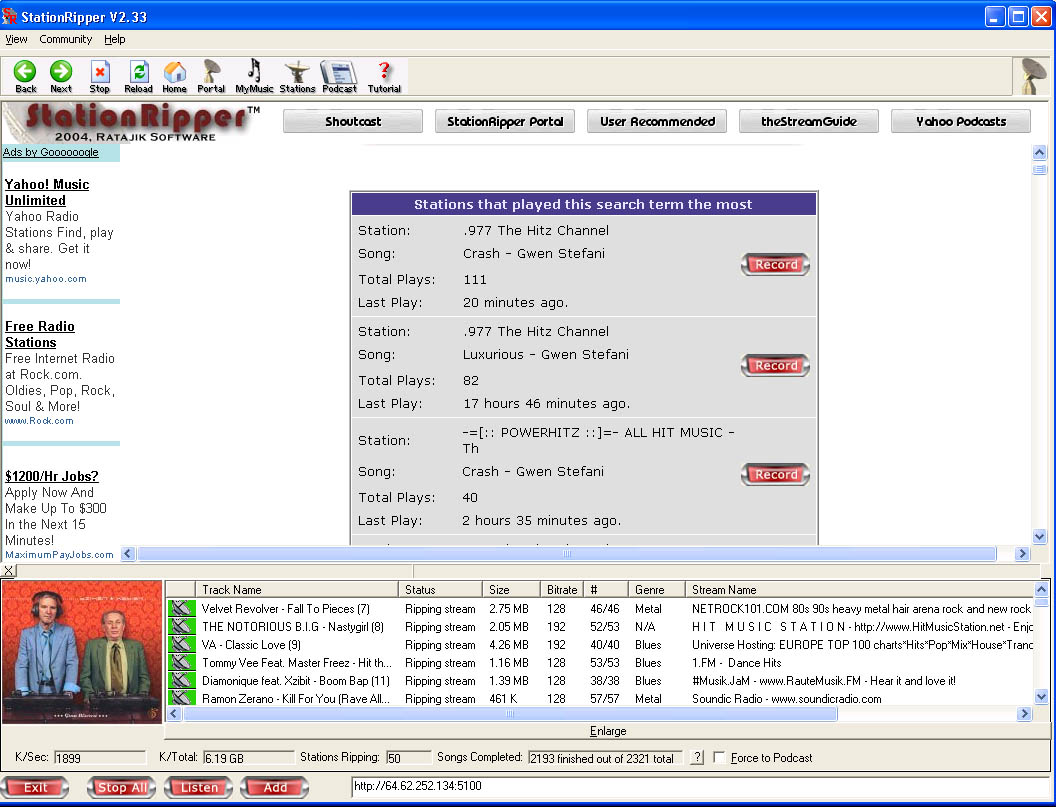
Task: Click the satellite dish logo at top right
Action: click(1031, 76)
